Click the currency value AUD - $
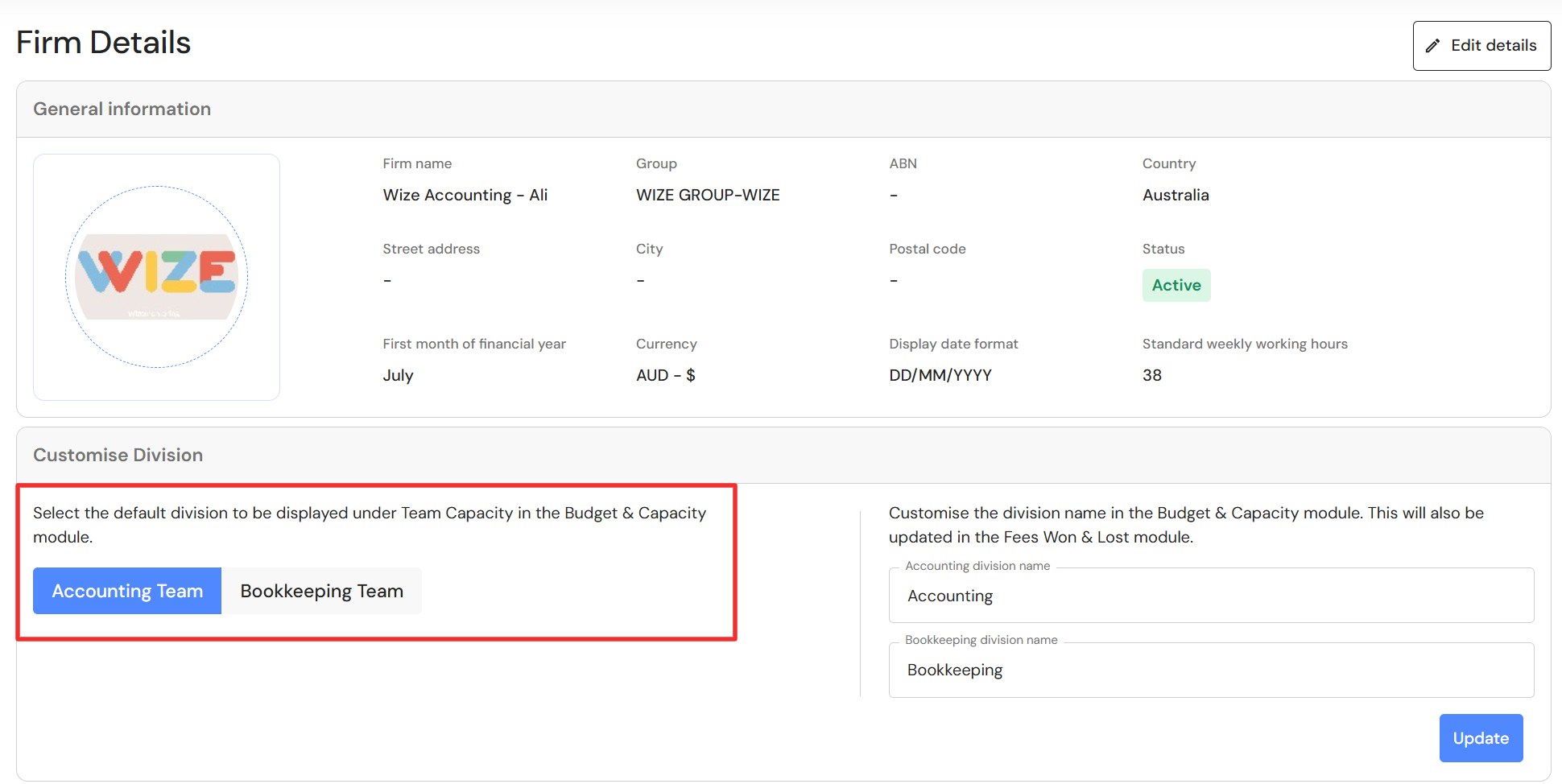Image resolution: width=1562 pixels, height=784 pixels. pyautogui.click(x=665, y=375)
